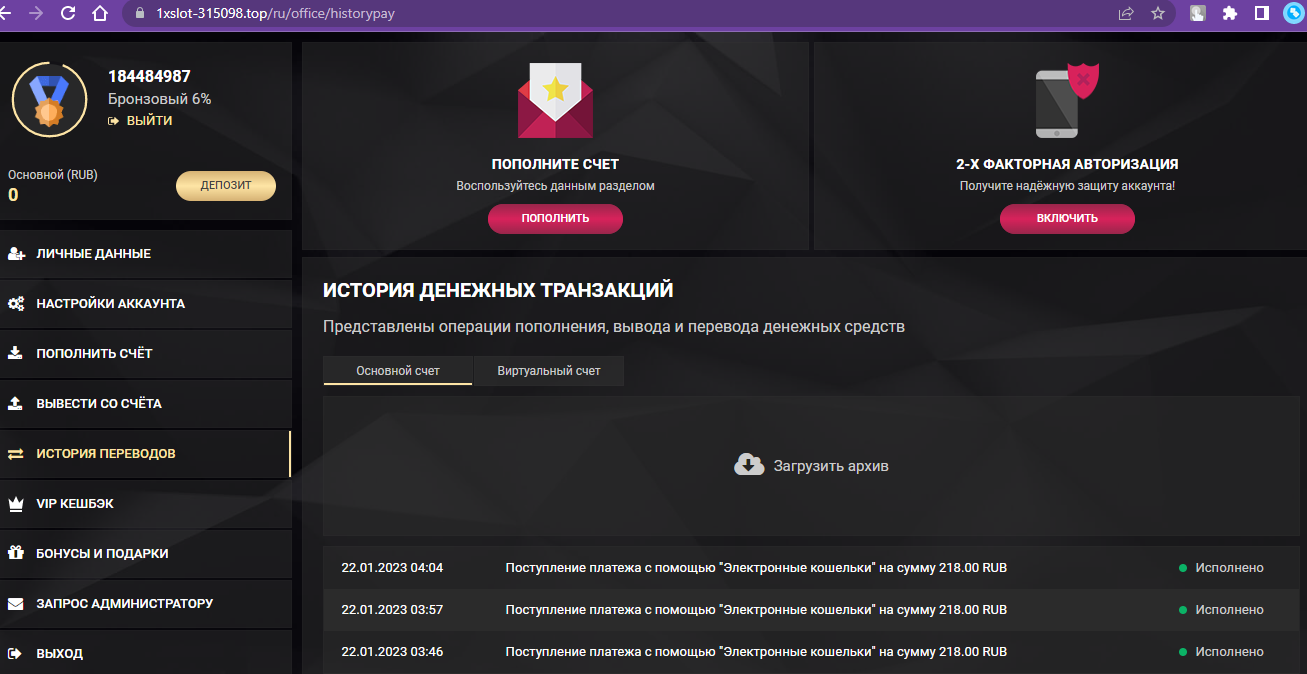Click the blue profile extension icon
1307x674 pixels.
coord(1293,14)
